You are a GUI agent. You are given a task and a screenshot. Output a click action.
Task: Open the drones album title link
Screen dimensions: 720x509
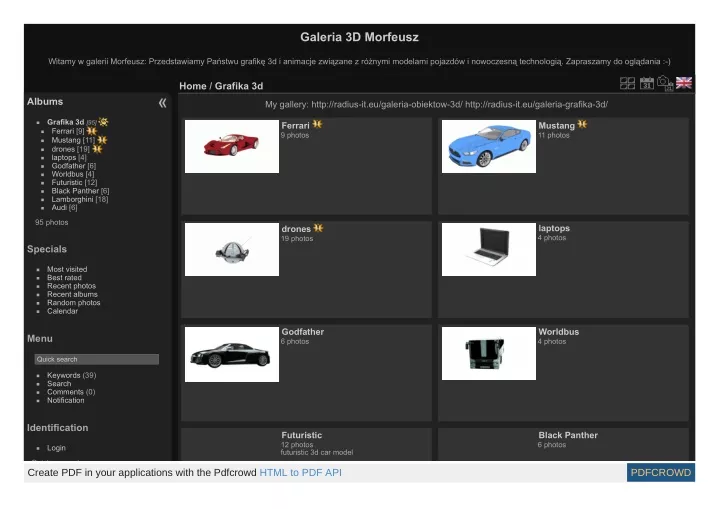tap(296, 229)
